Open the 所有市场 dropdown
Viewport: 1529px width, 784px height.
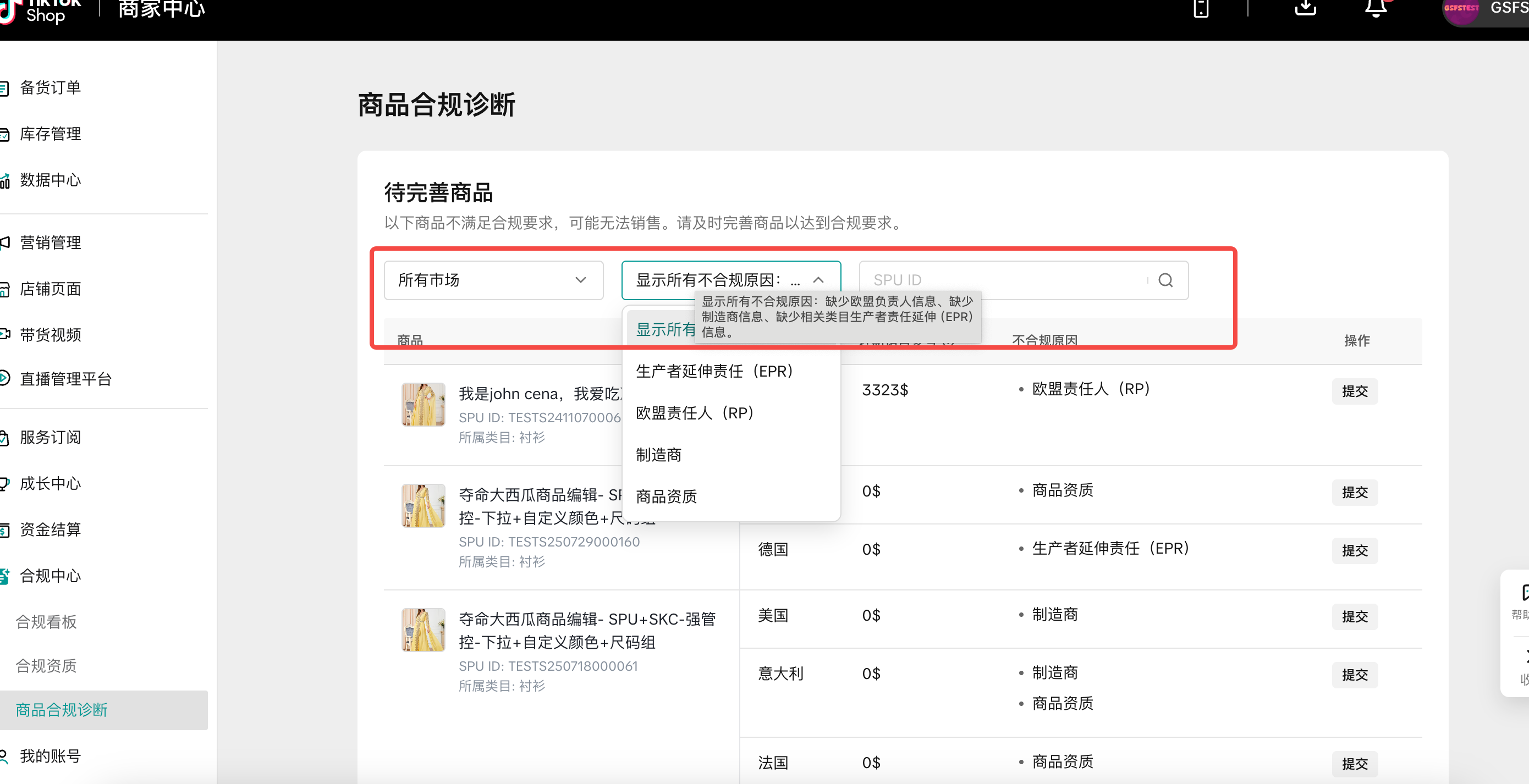pos(493,280)
